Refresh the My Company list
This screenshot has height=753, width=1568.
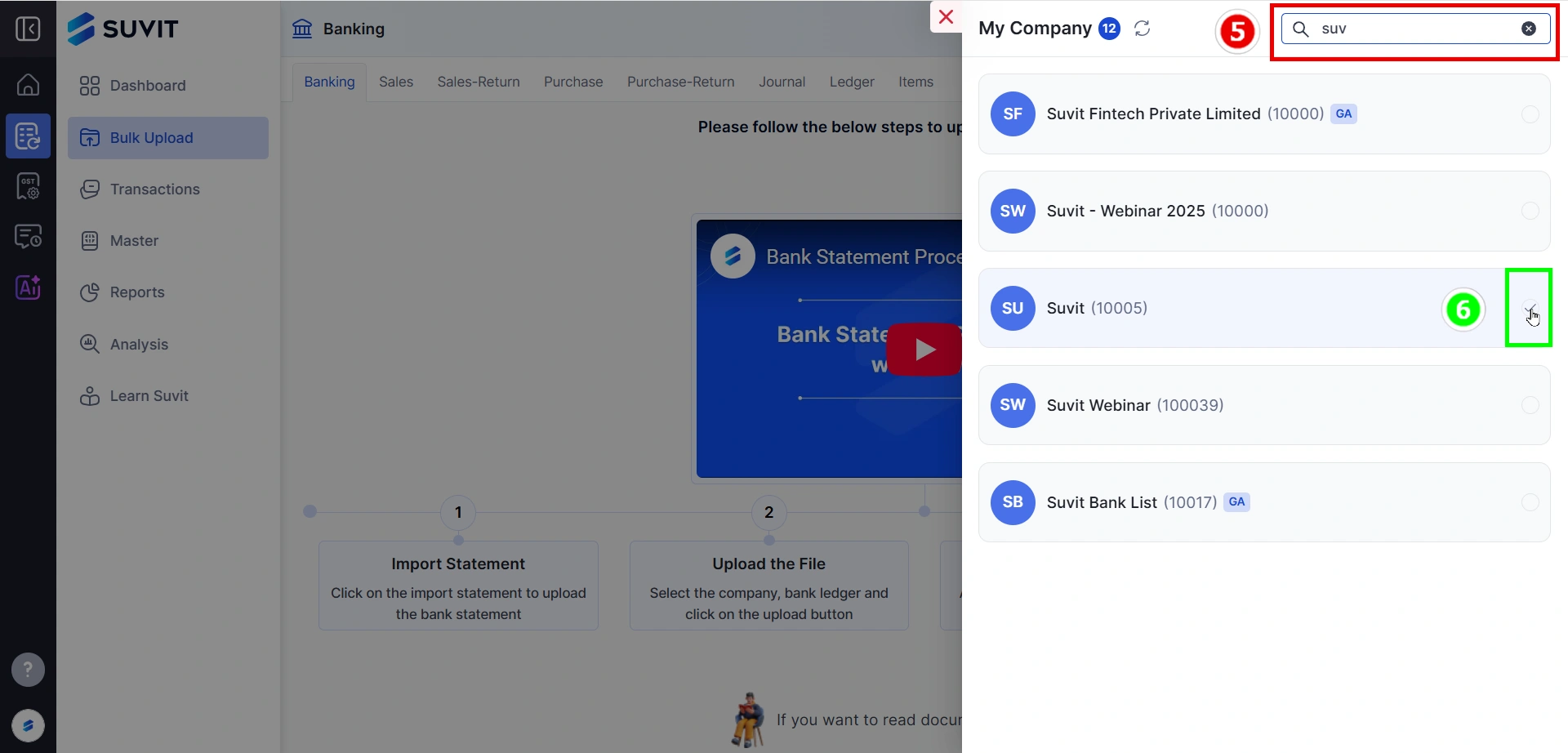(1143, 29)
